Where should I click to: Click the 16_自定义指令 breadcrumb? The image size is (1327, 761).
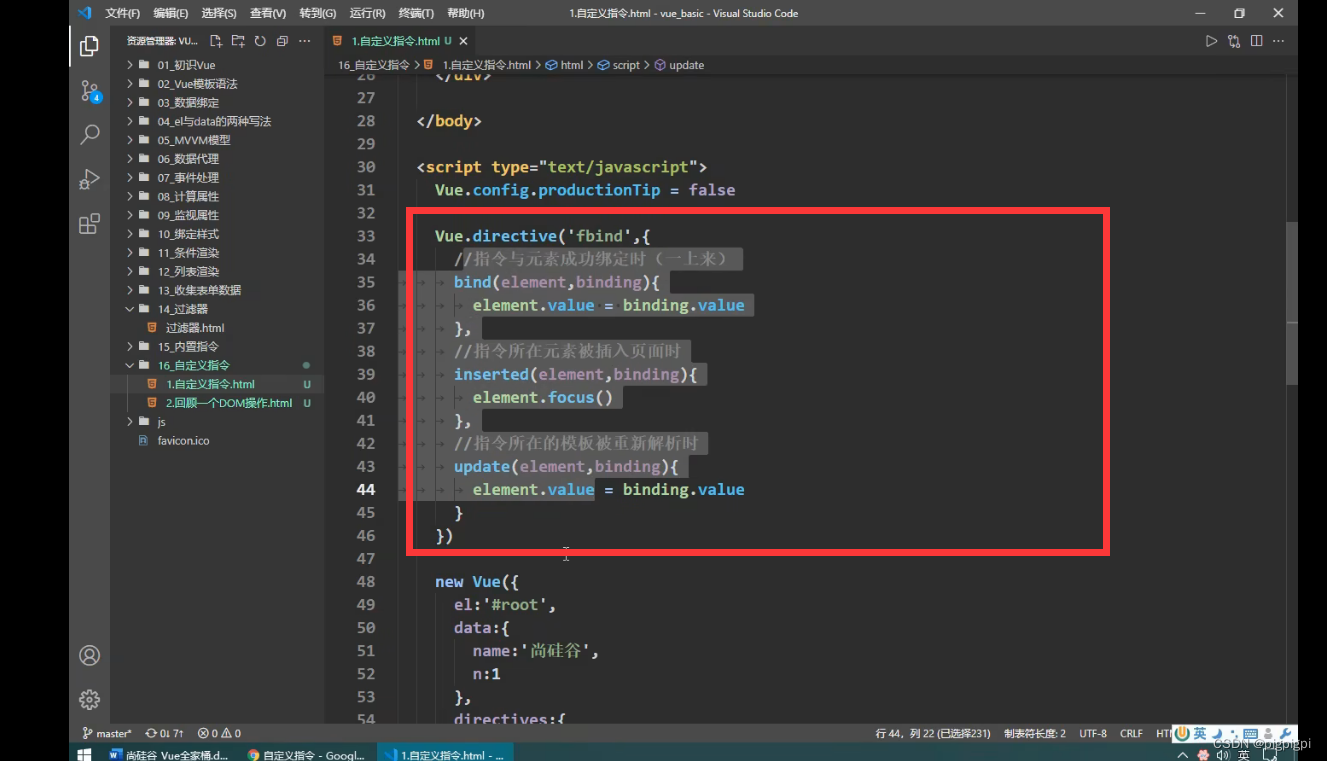pyautogui.click(x=373, y=65)
